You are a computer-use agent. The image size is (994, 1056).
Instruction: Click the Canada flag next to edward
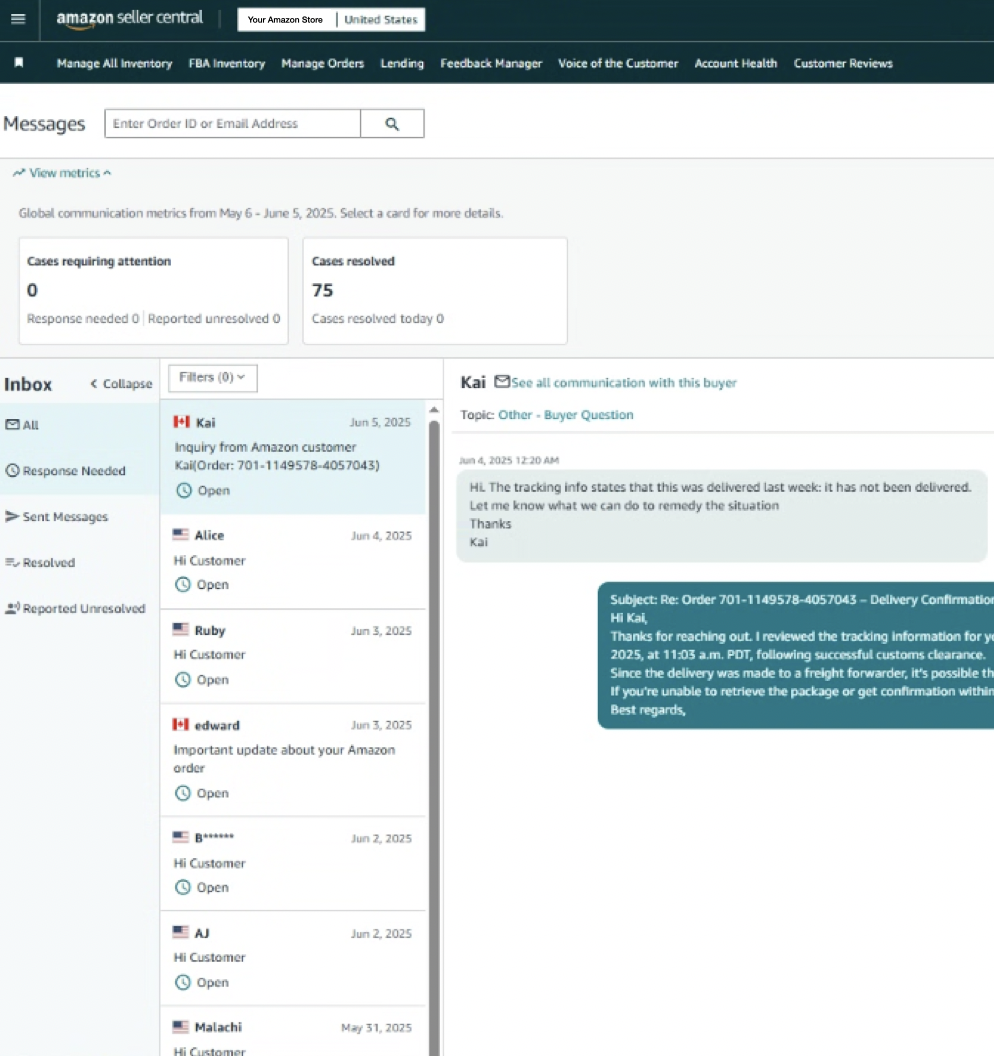[180, 724]
